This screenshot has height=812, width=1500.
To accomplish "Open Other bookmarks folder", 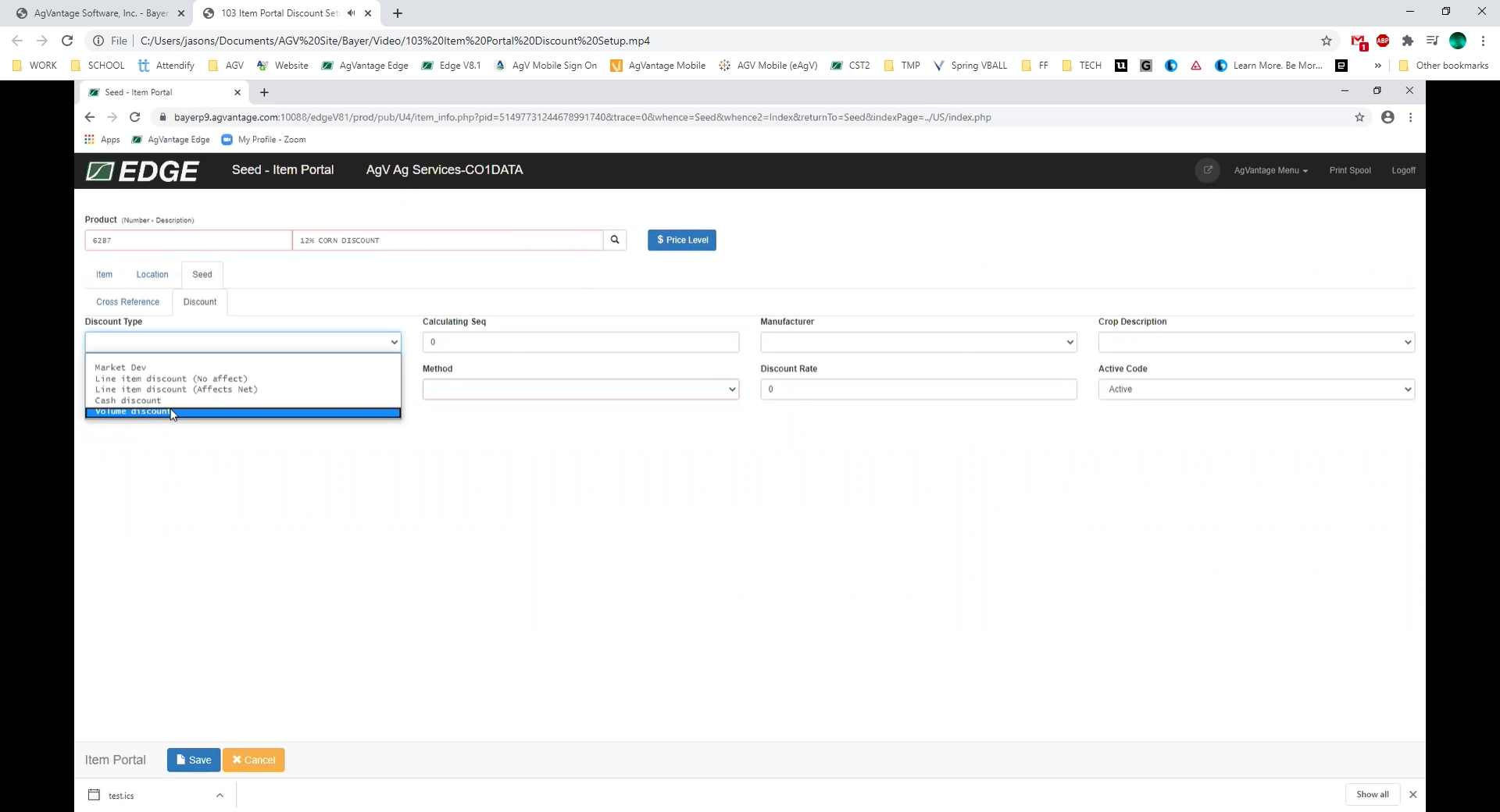I will tap(1444, 66).
